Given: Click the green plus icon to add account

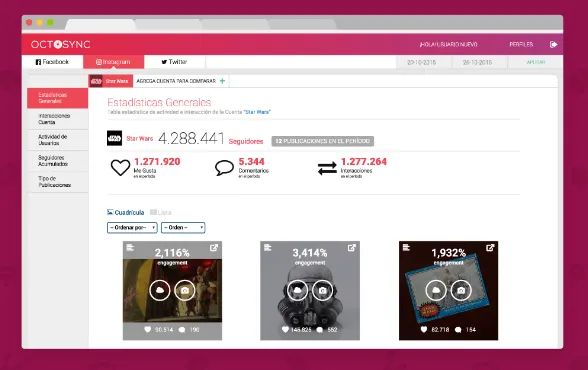Looking at the screenshot, I should (222, 81).
